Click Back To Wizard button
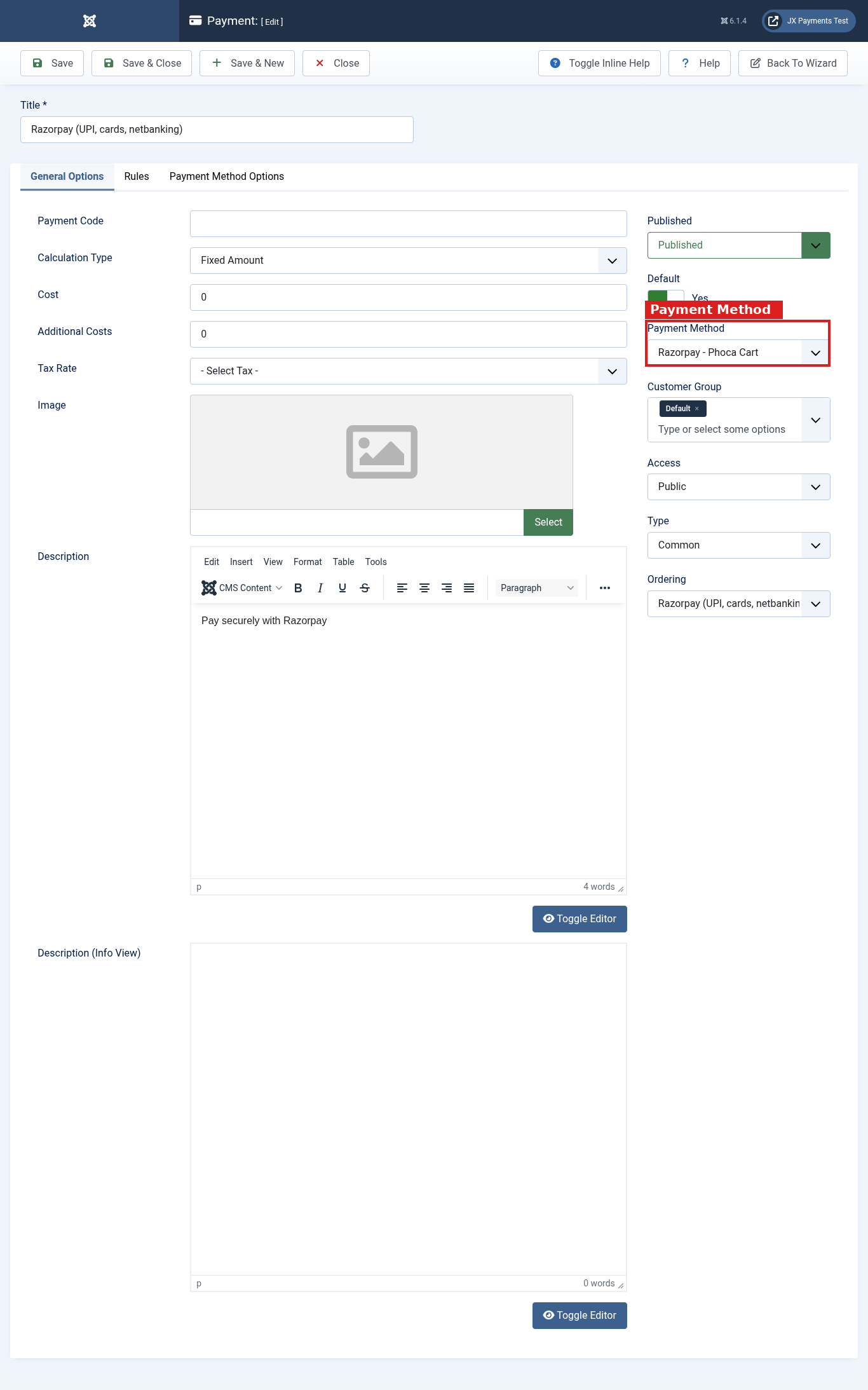 click(x=793, y=63)
